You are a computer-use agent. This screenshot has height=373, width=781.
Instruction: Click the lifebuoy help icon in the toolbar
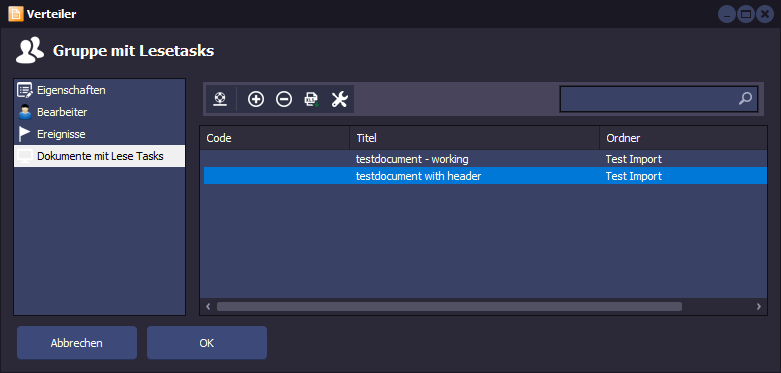coord(220,99)
